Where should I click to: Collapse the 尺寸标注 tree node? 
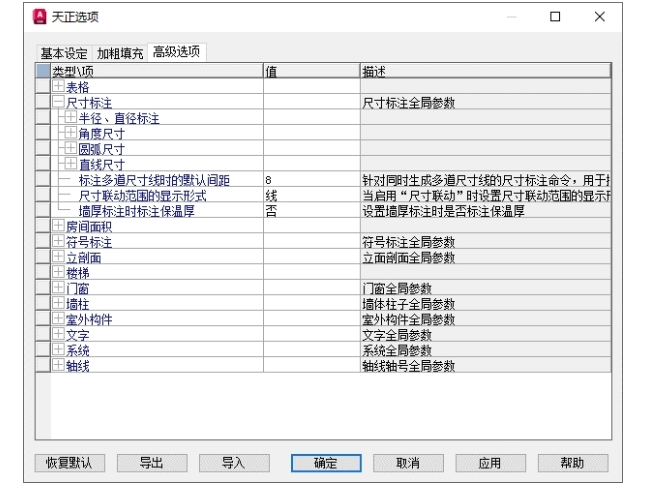point(58,102)
